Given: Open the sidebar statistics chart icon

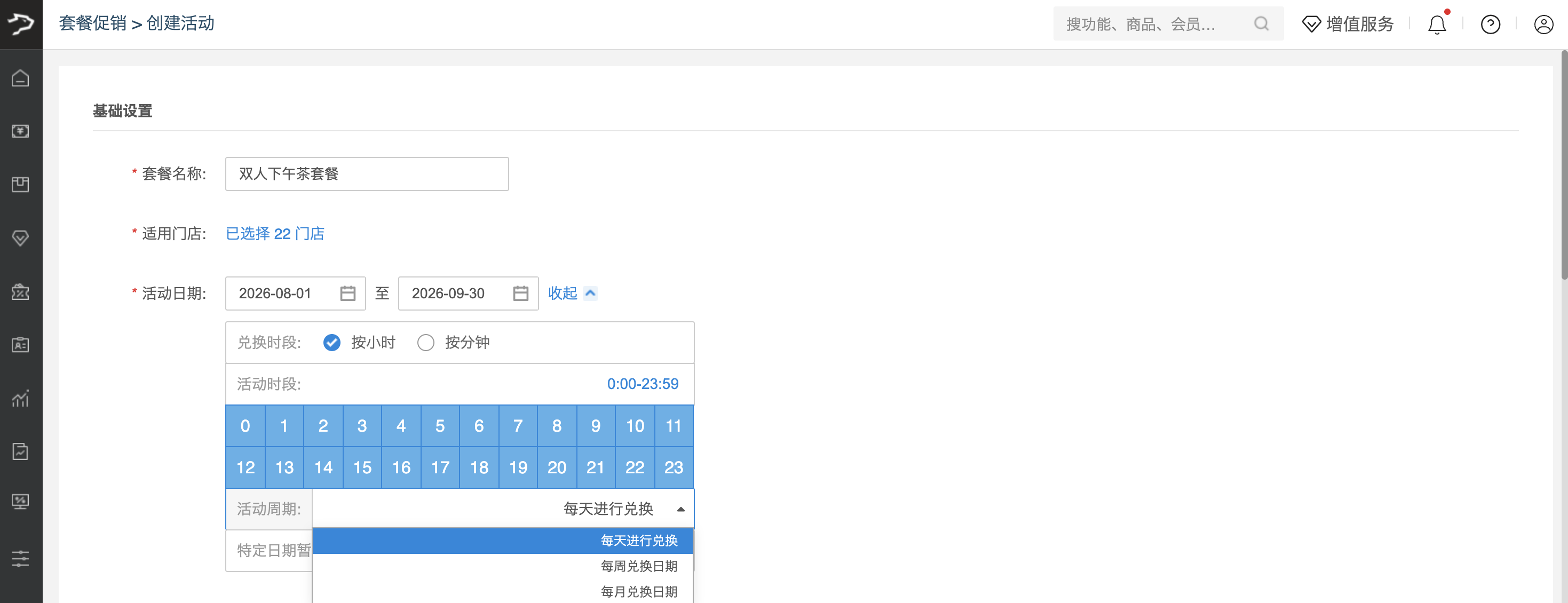Looking at the screenshot, I should tap(20, 398).
